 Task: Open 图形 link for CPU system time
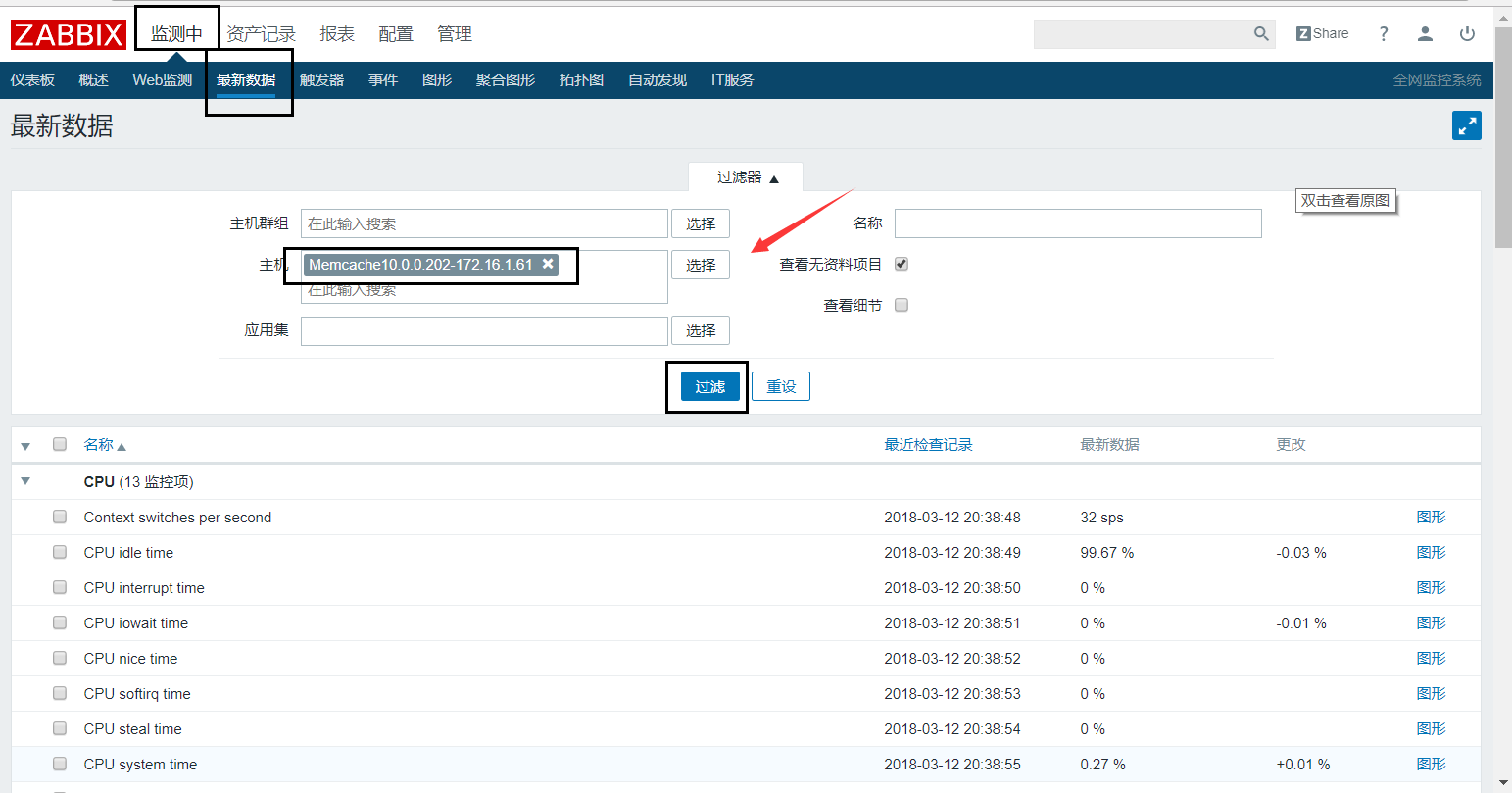1431,764
